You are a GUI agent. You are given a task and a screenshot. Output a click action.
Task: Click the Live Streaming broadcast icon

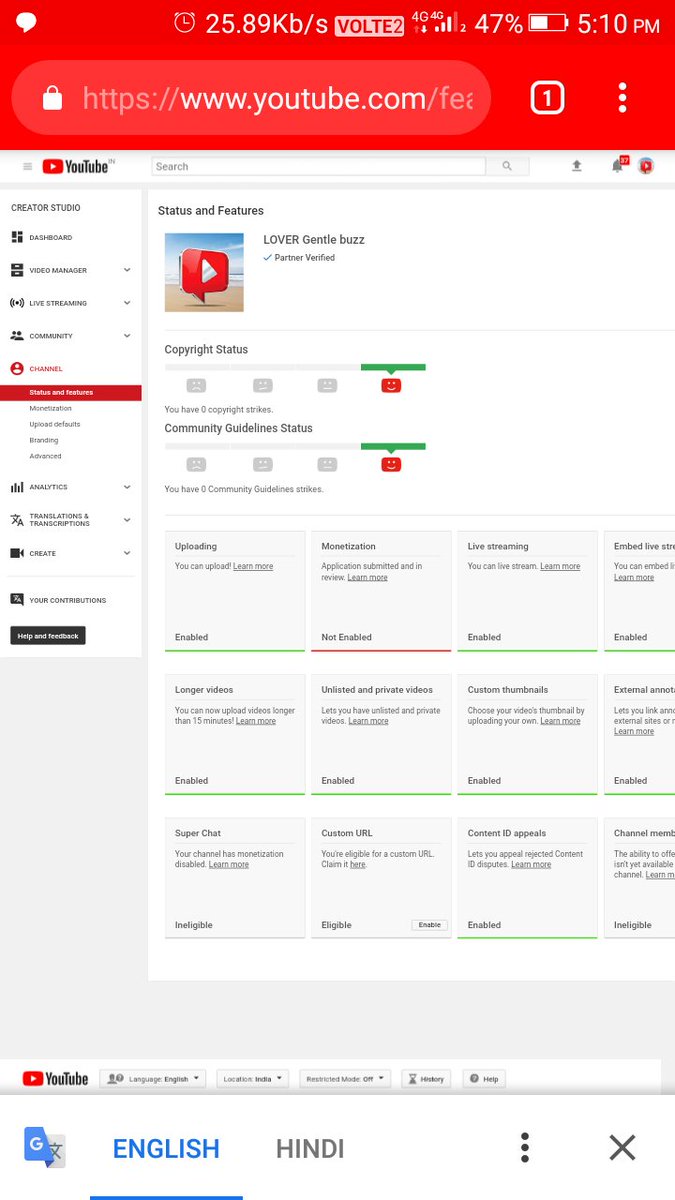(16, 303)
